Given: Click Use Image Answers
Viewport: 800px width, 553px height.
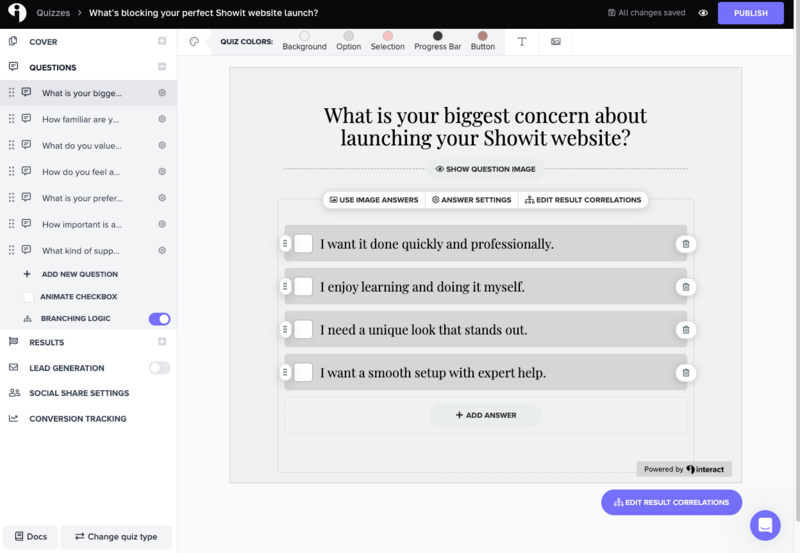Looking at the screenshot, I should 374,199.
